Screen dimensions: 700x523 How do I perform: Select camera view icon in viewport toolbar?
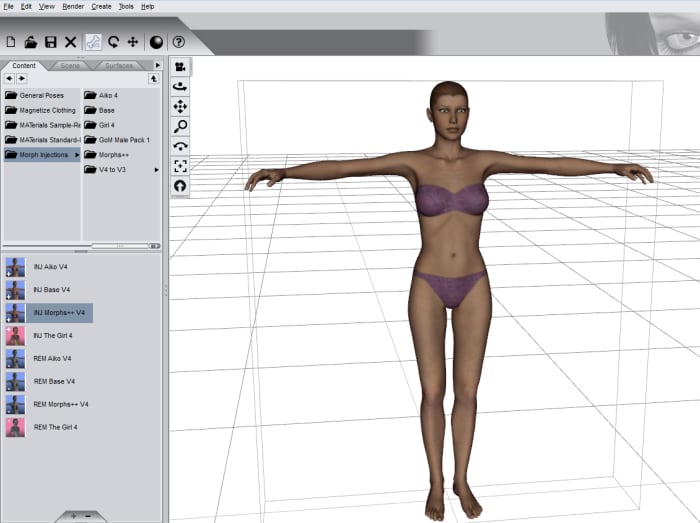point(180,67)
